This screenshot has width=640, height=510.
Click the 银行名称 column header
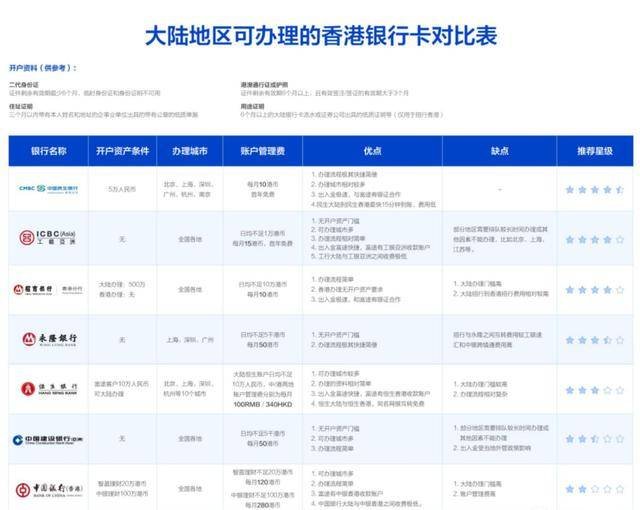point(49,151)
